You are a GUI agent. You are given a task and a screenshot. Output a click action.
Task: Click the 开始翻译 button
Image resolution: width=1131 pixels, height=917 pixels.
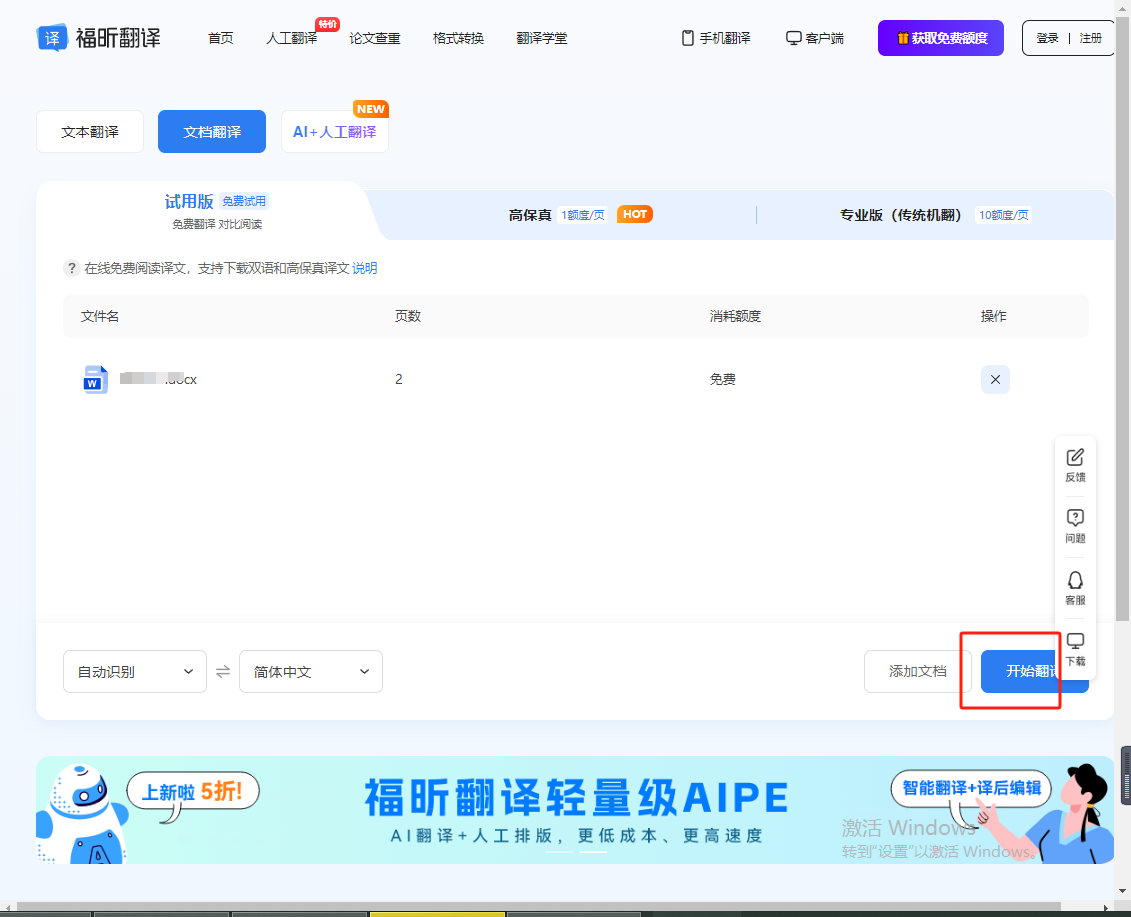pyautogui.click(x=1034, y=672)
